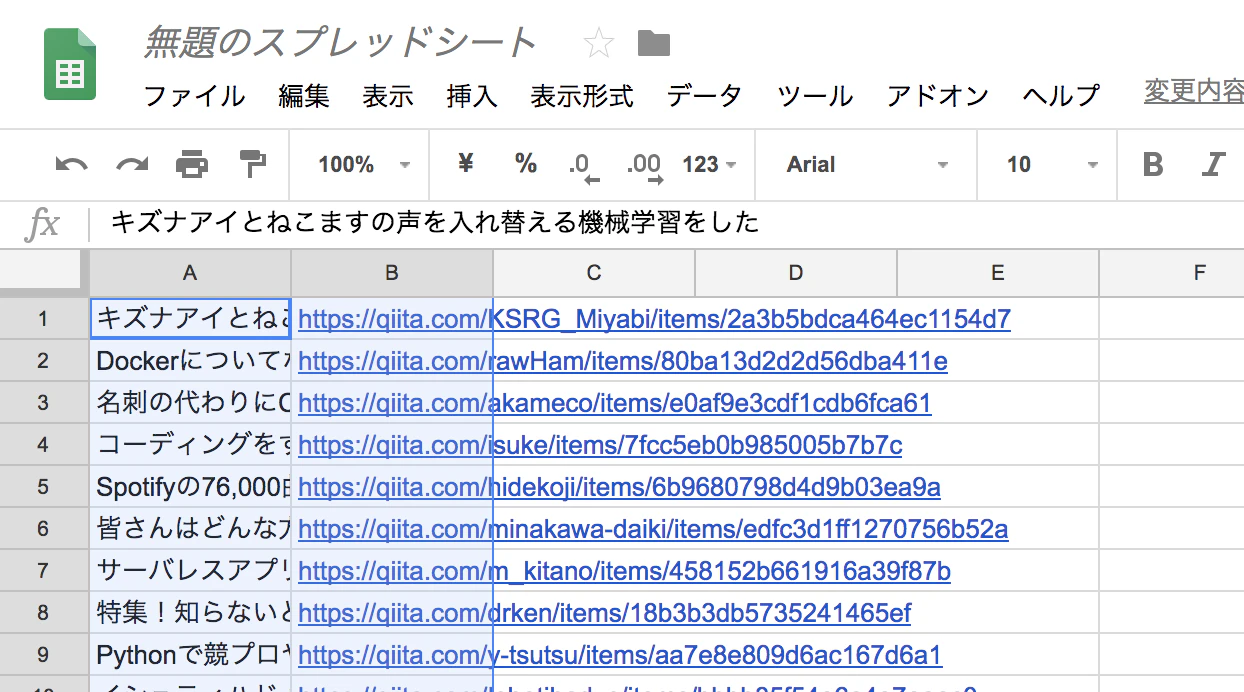Select the cell starting with Spotifyの76,000
Viewport: 1244px width, 692px height.
(x=191, y=487)
